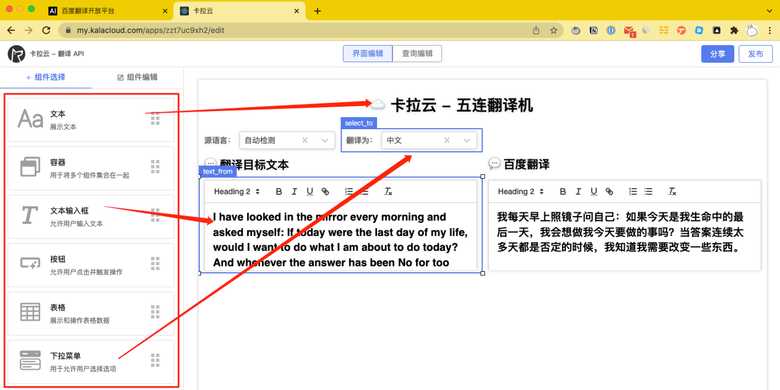Click the browser forward arrow
This screenshot has height=390, width=780.
click(28, 30)
